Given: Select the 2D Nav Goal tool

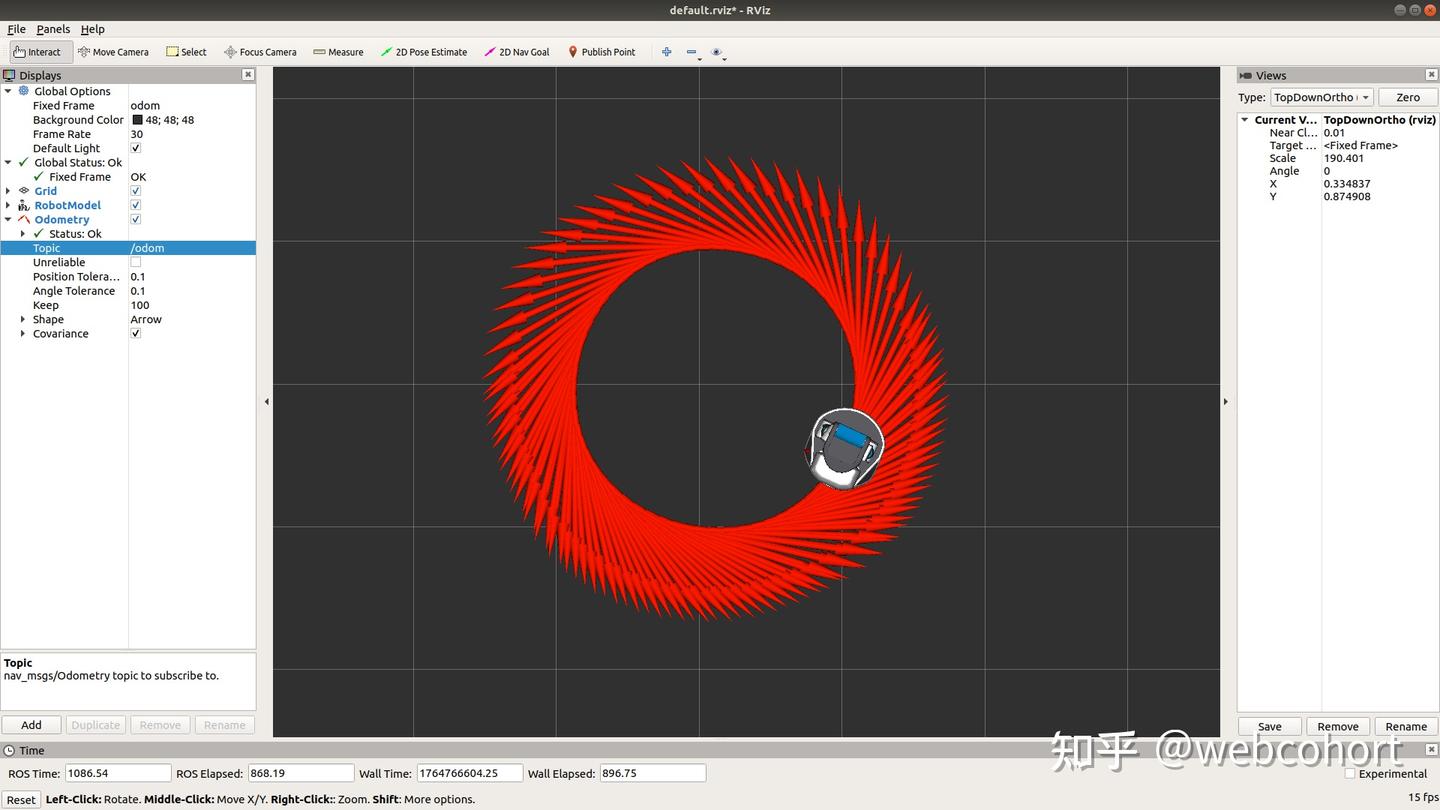Looking at the screenshot, I should click(x=517, y=52).
